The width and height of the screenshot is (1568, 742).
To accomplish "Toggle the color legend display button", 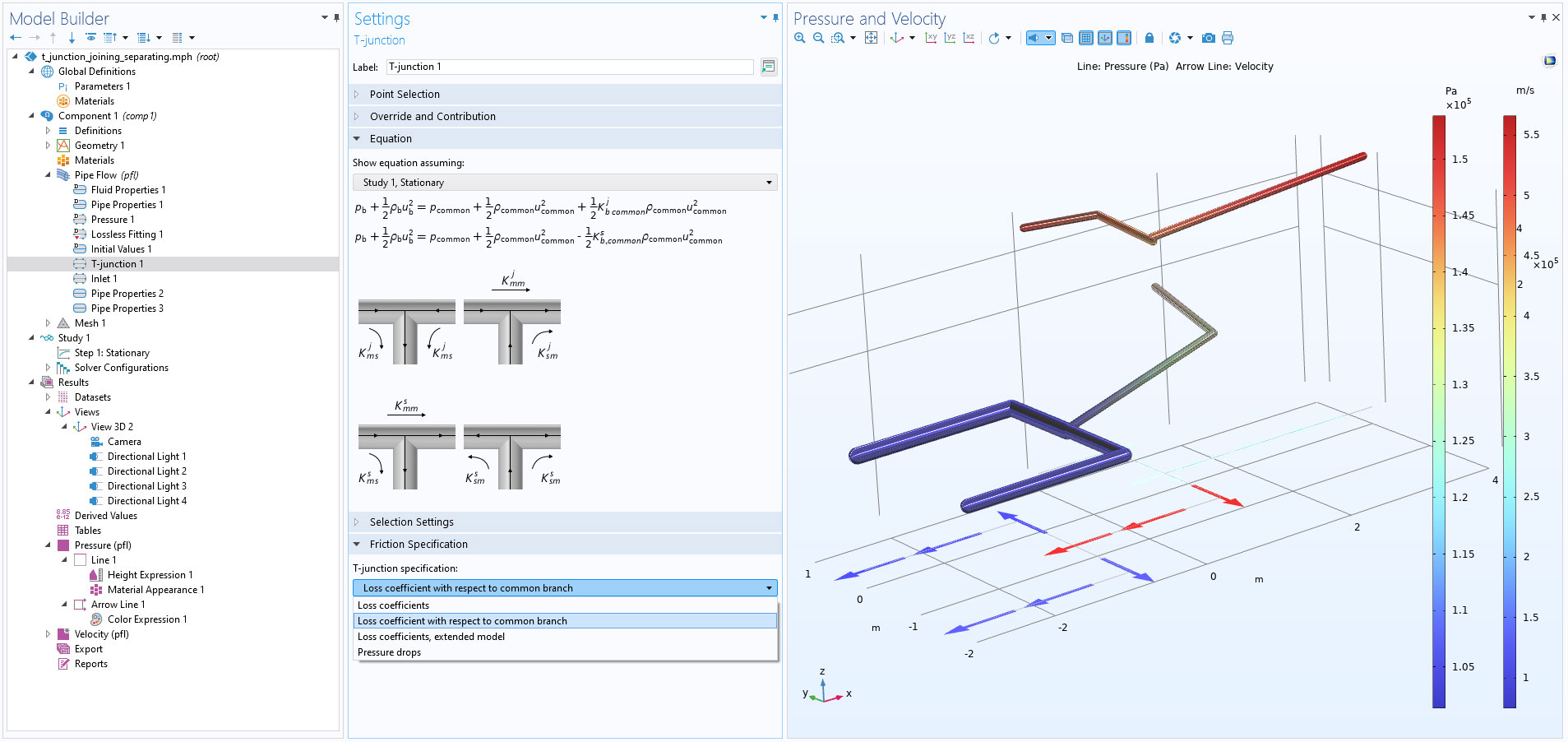I will coord(1124,38).
